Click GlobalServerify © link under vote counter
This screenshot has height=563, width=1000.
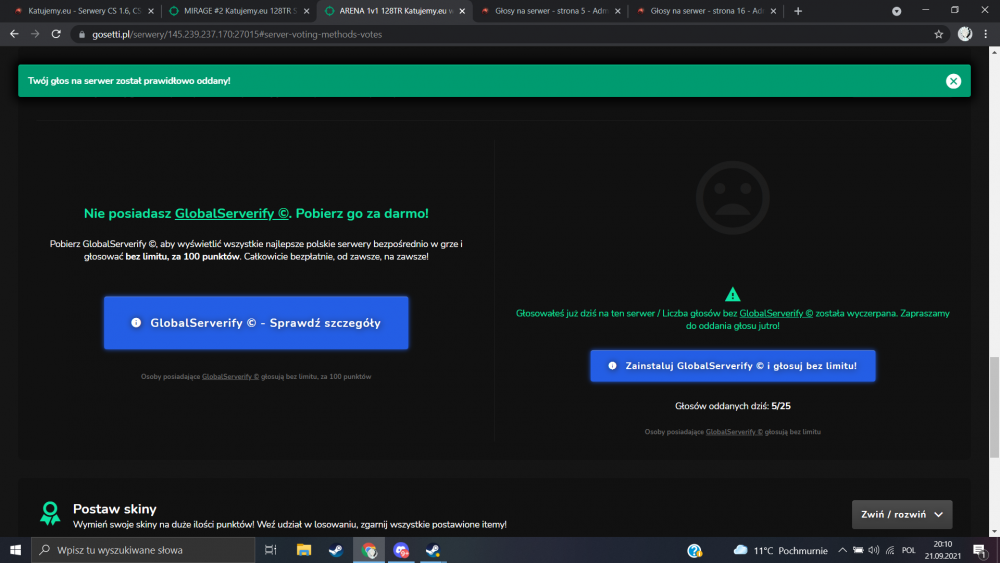point(734,432)
